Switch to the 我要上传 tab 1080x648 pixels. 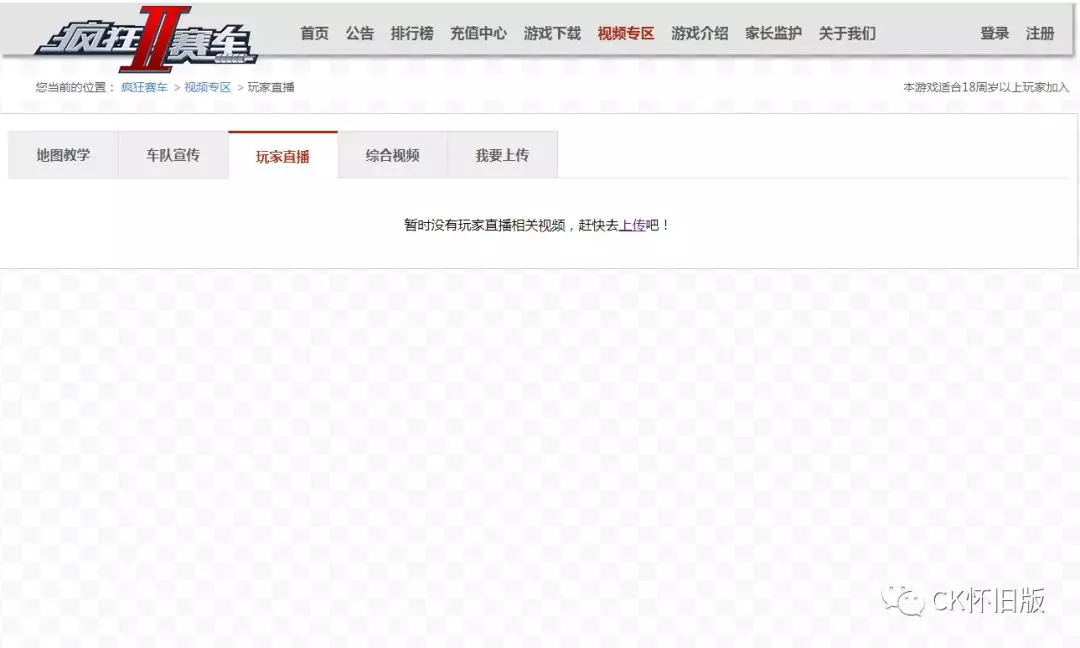[x=502, y=155]
